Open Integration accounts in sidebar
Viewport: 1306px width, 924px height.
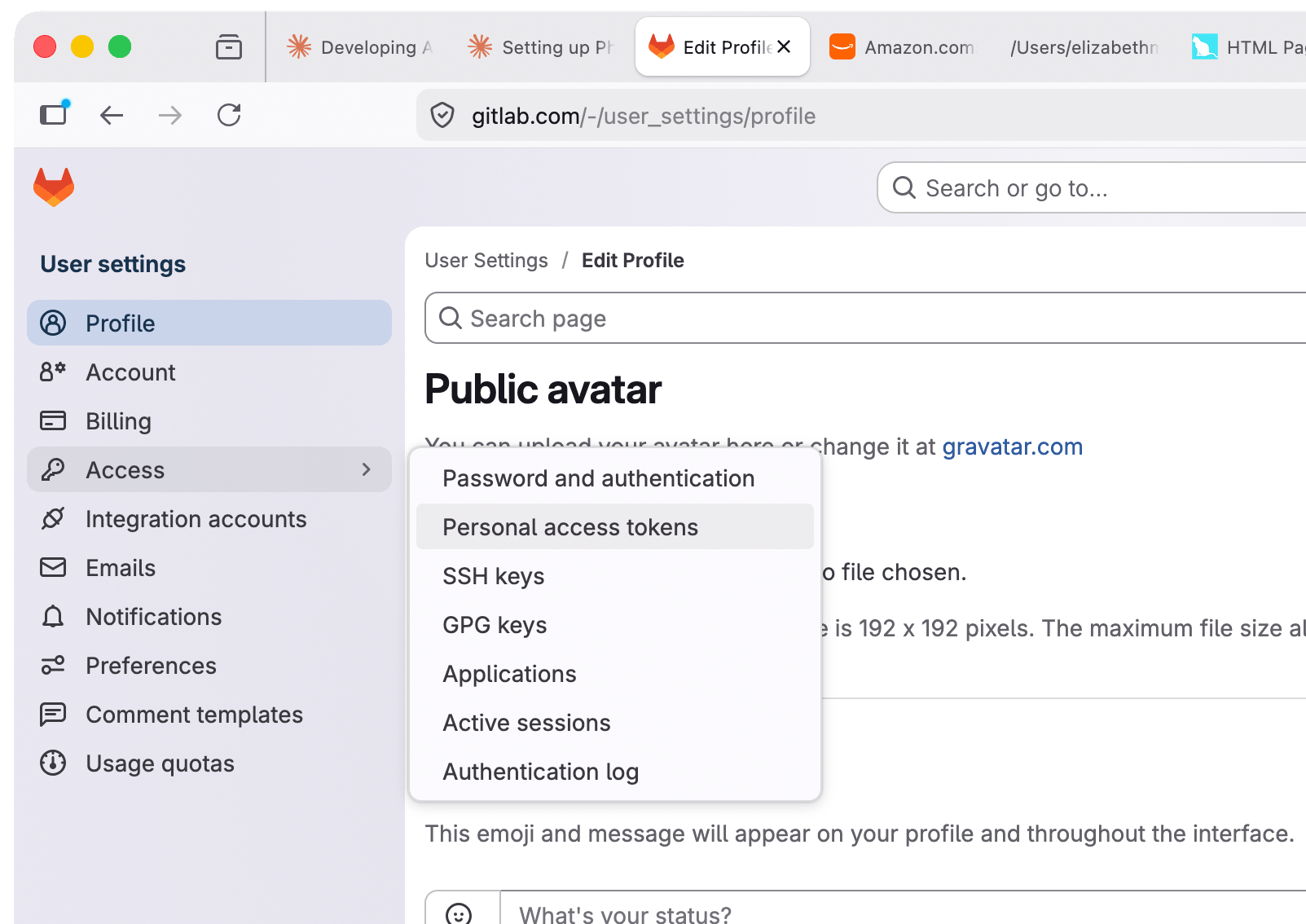click(209, 518)
